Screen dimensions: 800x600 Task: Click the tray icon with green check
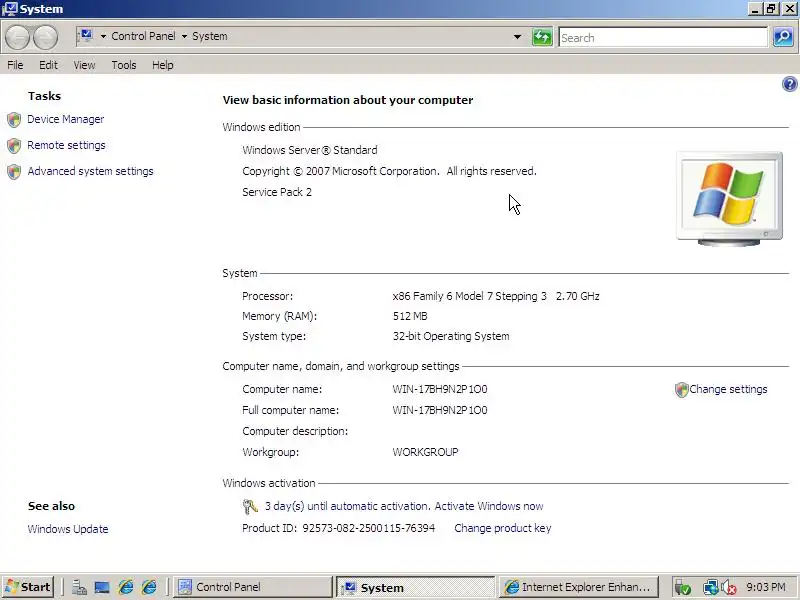pyautogui.click(x=683, y=588)
